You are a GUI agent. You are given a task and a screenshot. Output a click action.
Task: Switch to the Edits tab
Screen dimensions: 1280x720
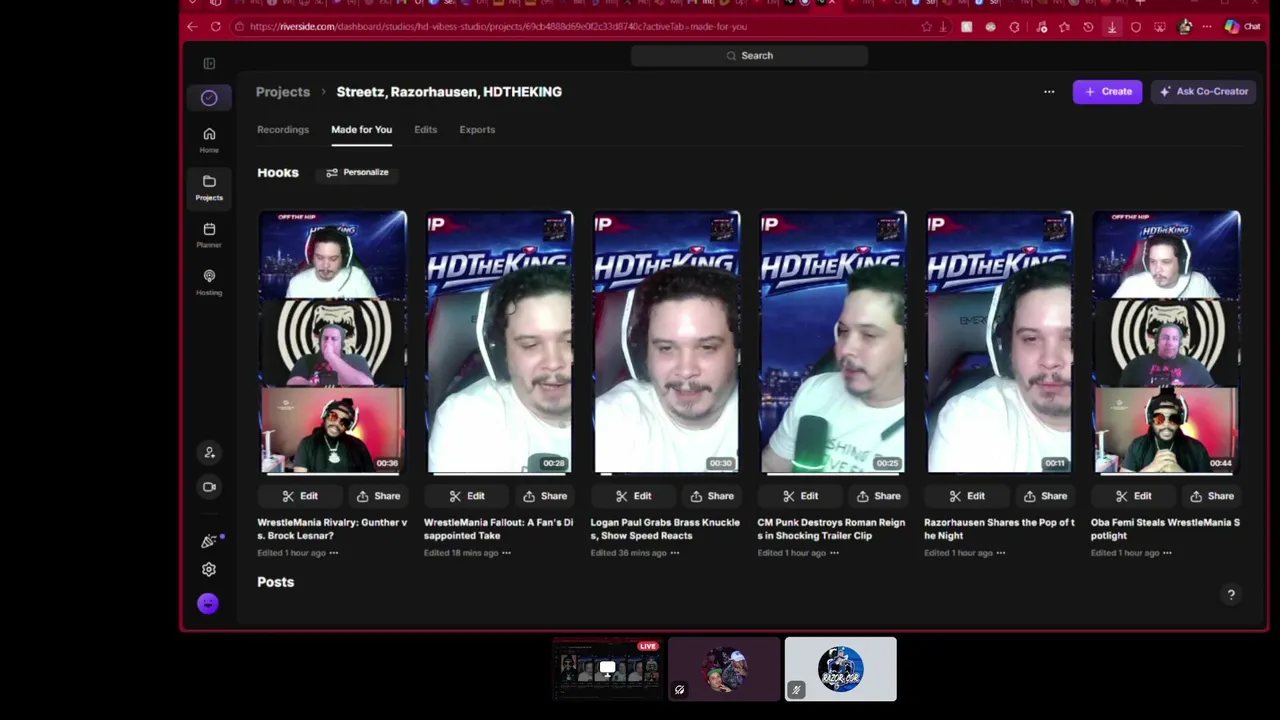point(426,130)
